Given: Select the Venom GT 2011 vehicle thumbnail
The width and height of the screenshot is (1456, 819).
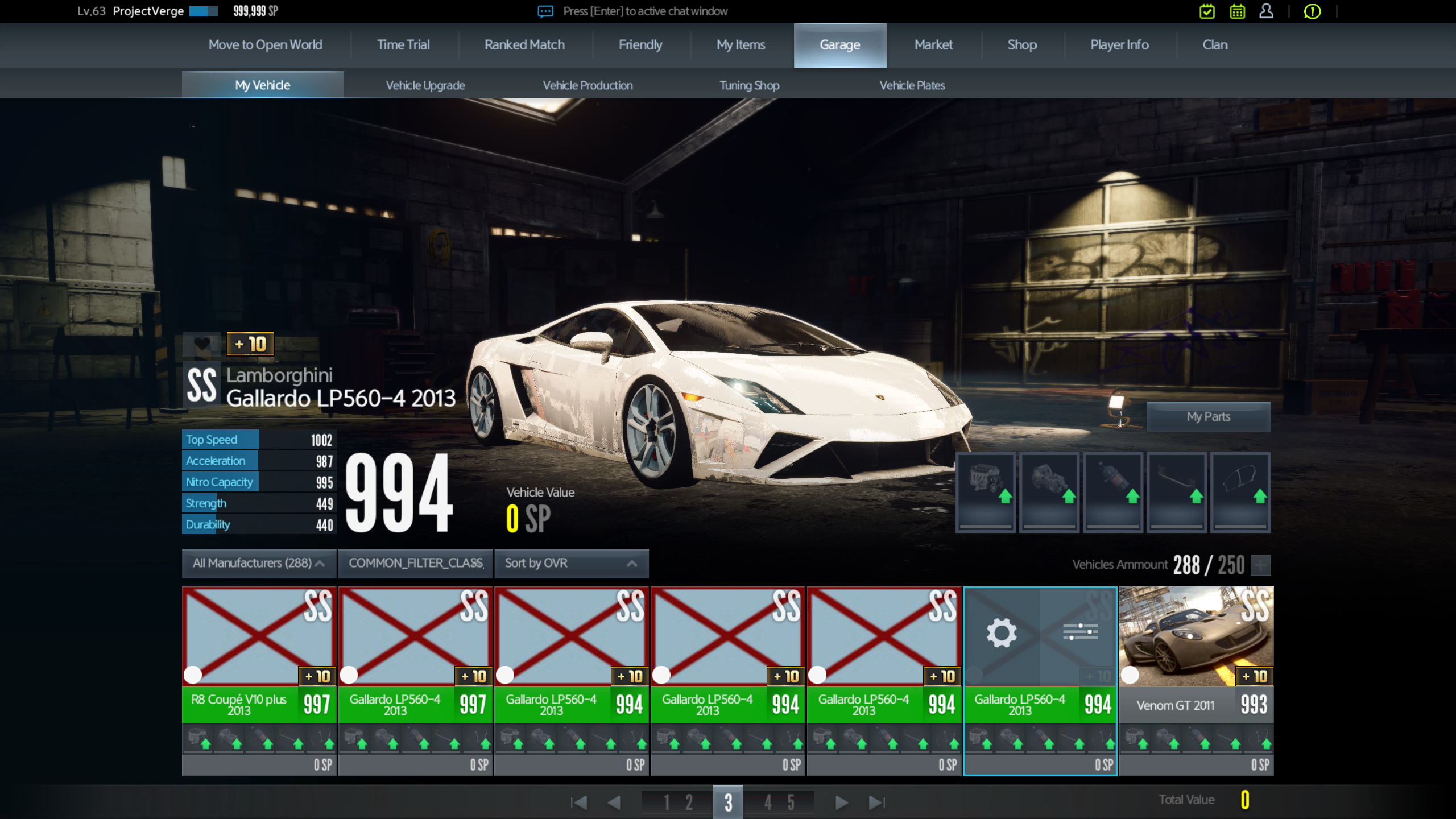Looking at the screenshot, I should coord(1197,636).
